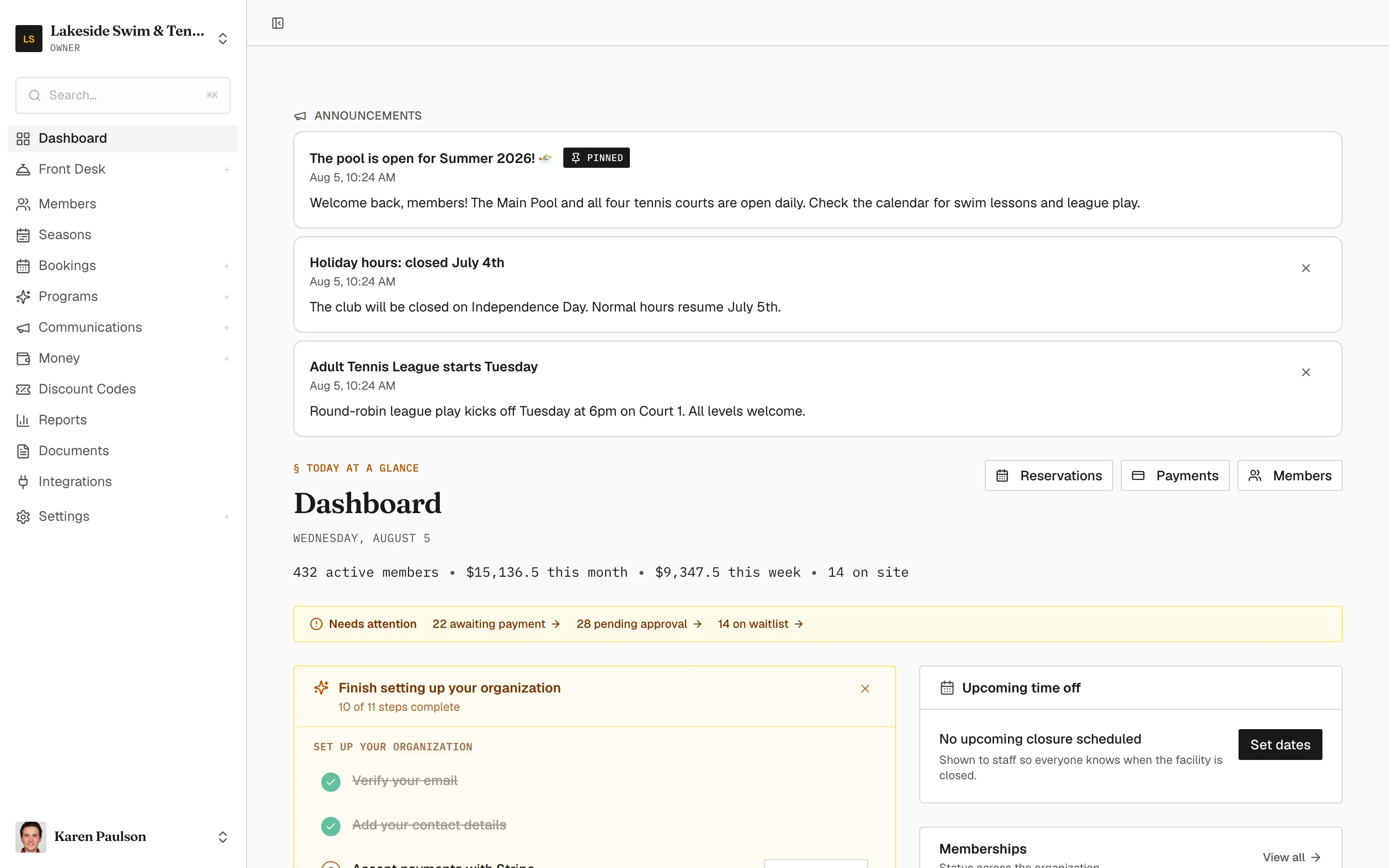Expand the Programs submenu plus

click(x=227, y=297)
